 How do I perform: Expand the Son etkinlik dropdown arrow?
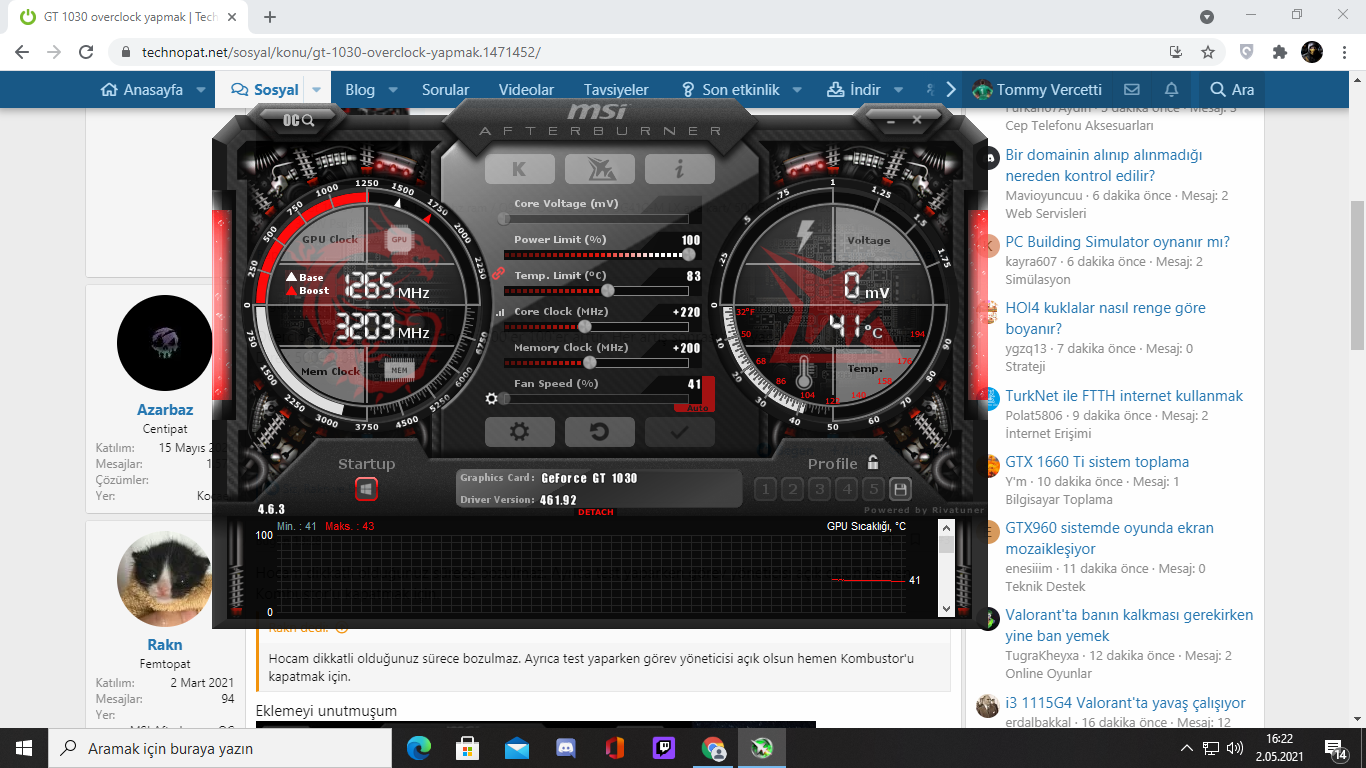(798, 89)
